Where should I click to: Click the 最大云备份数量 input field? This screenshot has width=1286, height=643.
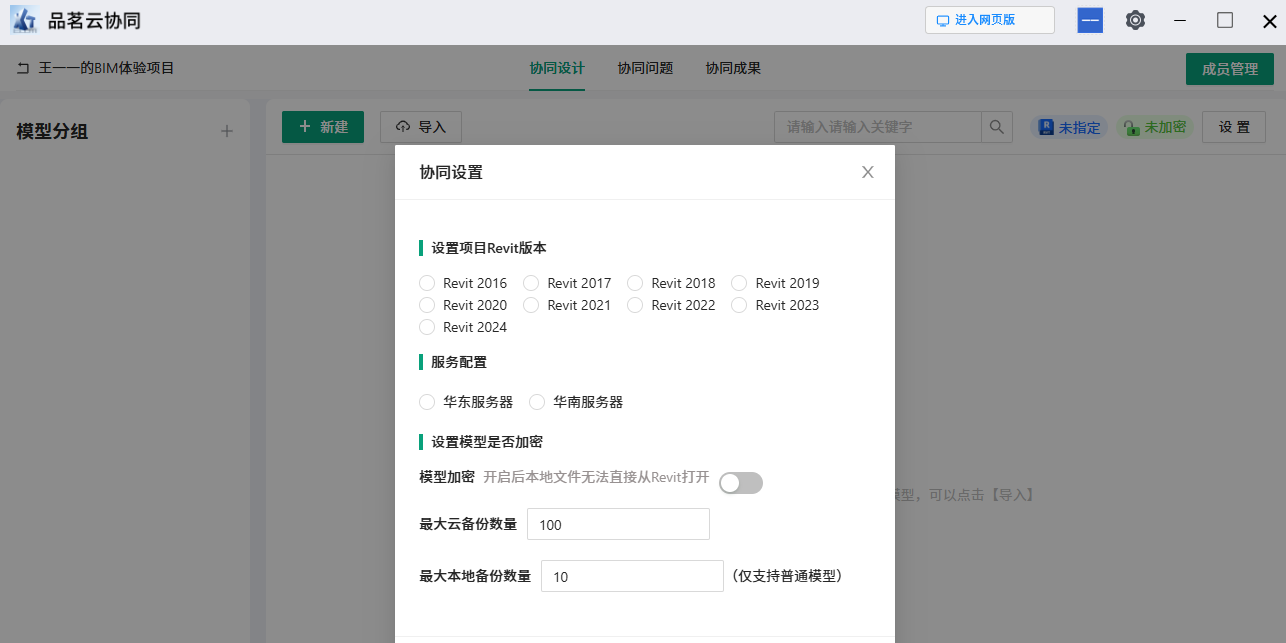coord(618,524)
